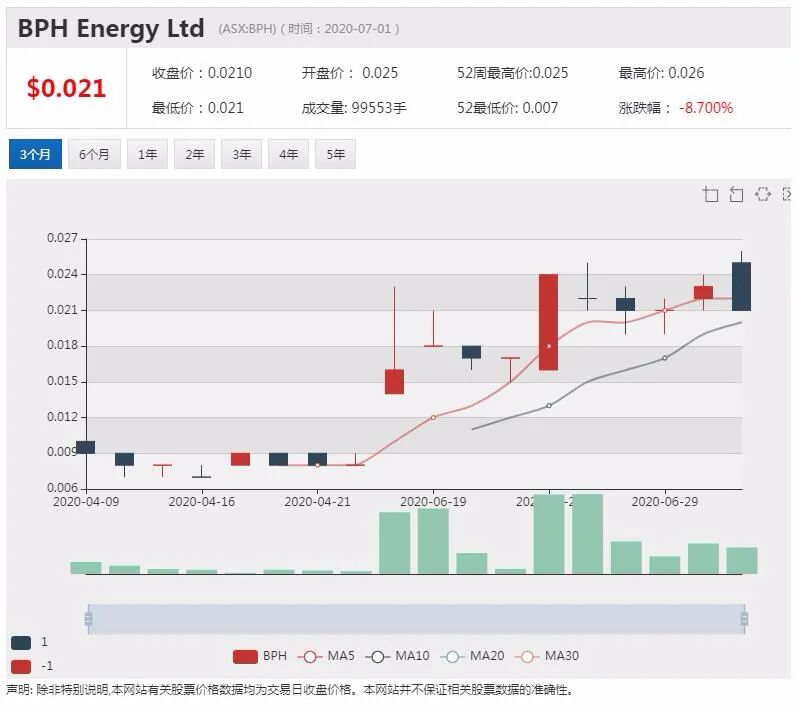801x713 pixels.
Task: Click the -8.700% change percentage
Action: (706, 108)
